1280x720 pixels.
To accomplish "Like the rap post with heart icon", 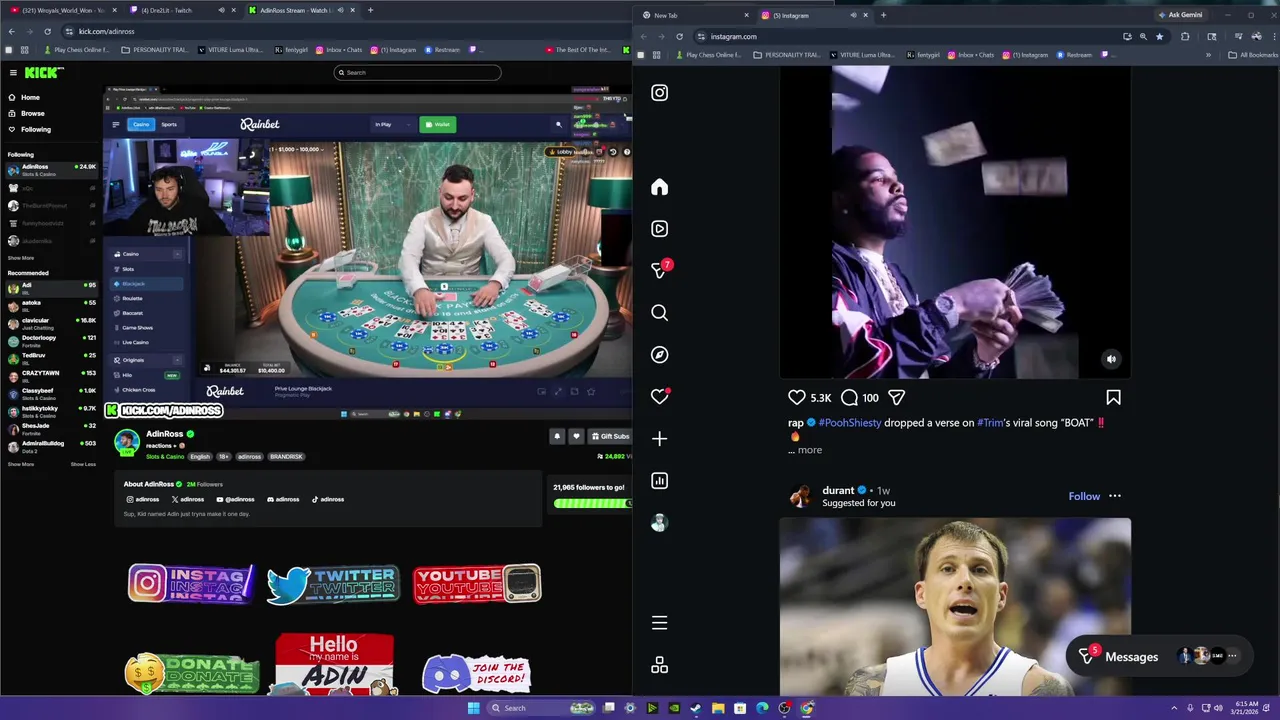I will [x=797, y=397].
